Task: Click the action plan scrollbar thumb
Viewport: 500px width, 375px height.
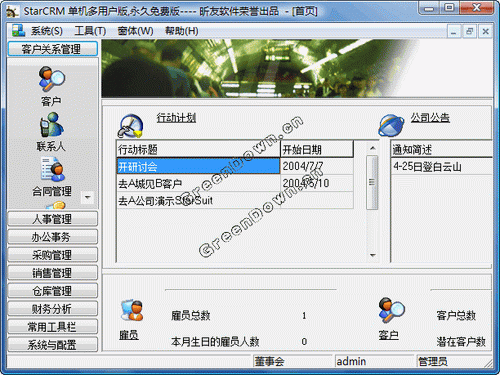Action: (372, 182)
